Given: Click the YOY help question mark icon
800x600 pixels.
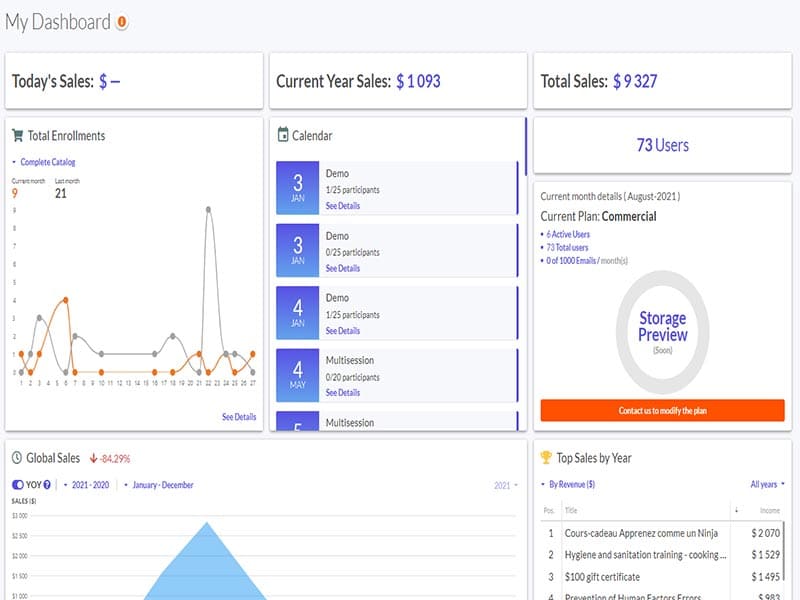Looking at the screenshot, I should click(x=47, y=485).
